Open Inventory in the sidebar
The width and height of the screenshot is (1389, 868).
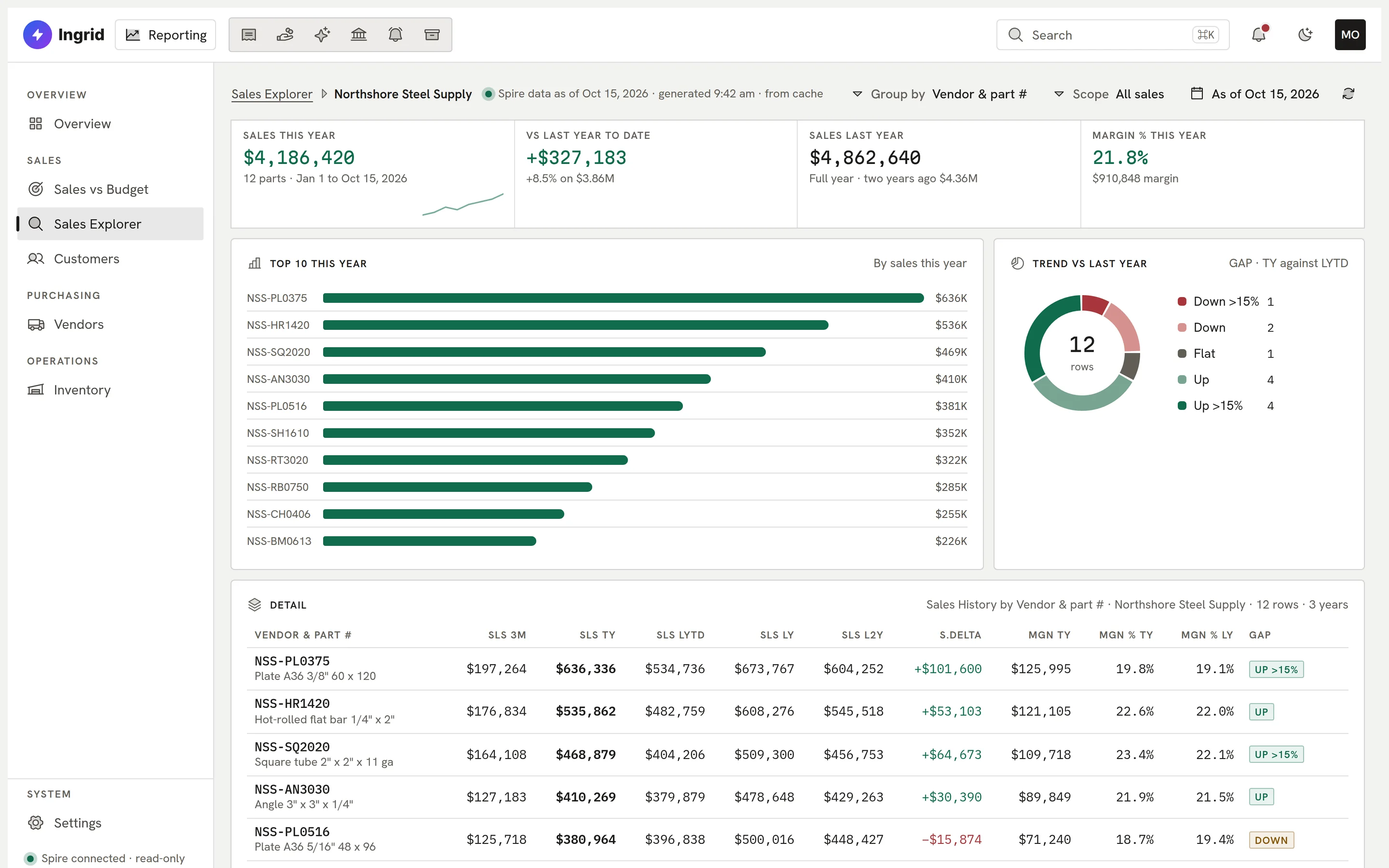pos(111,390)
